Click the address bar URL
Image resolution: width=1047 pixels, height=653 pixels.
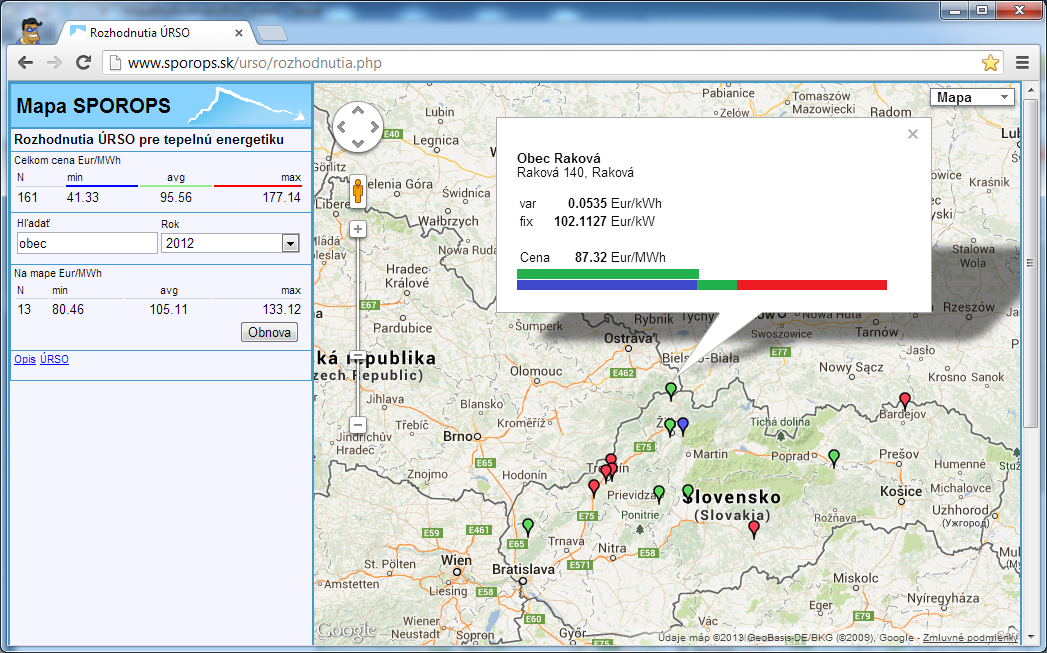point(254,63)
